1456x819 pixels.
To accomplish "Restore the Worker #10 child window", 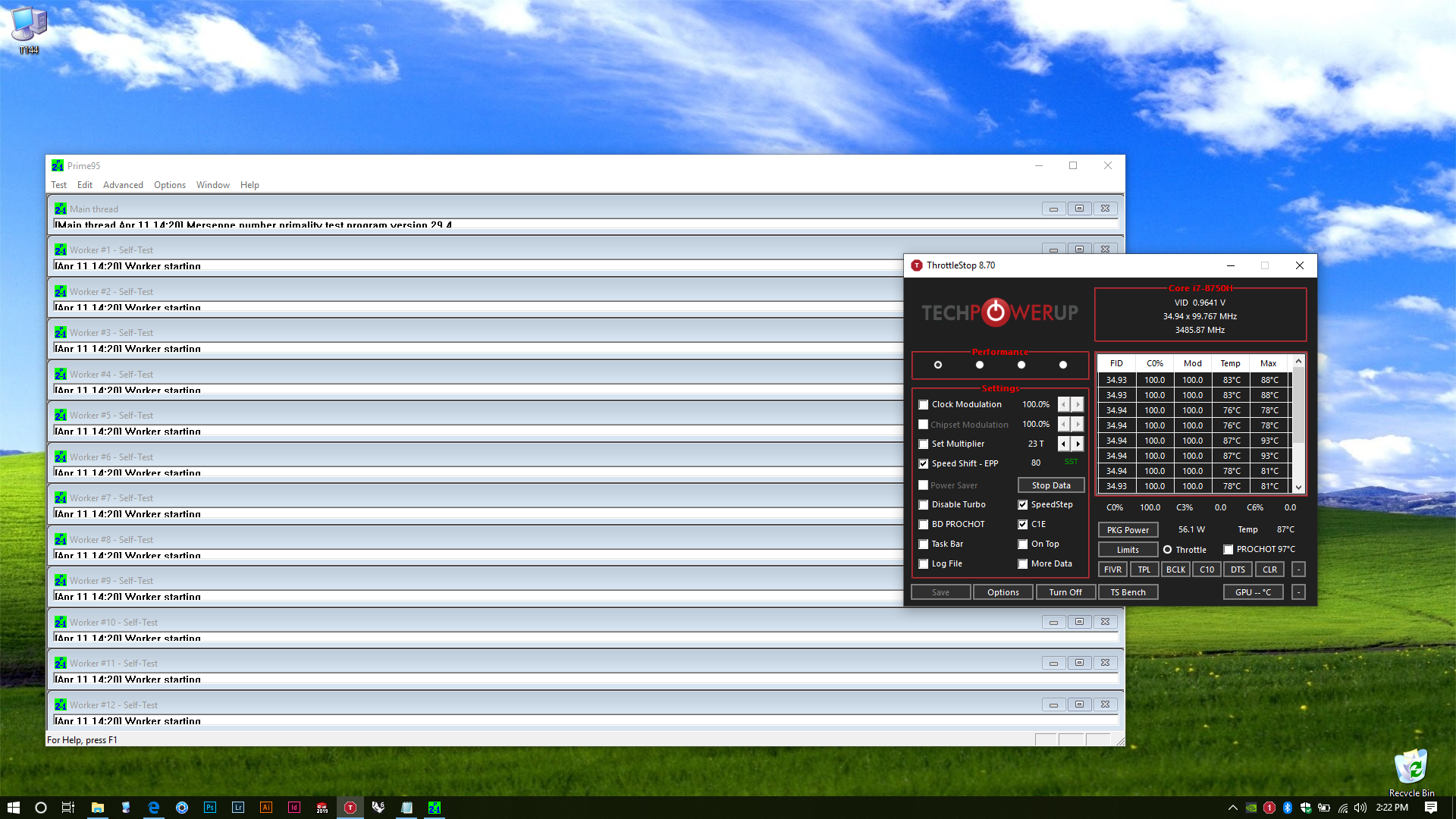I will click(x=1079, y=622).
